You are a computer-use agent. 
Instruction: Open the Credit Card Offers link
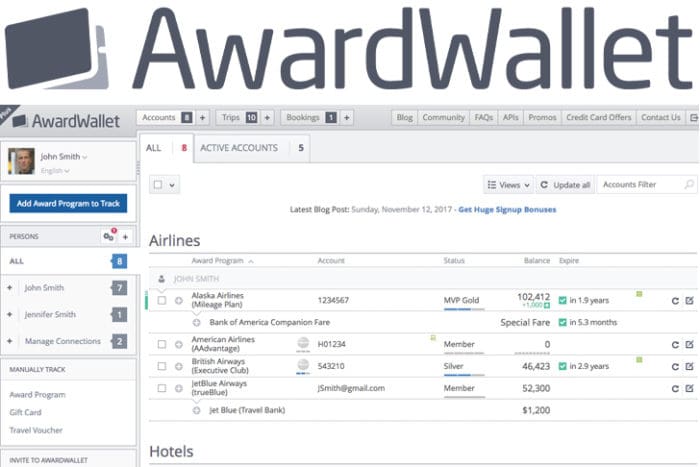coord(599,117)
